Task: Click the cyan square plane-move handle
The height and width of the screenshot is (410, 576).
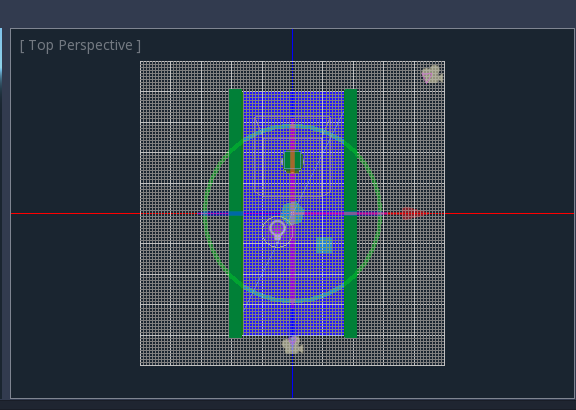Action: click(x=324, y=245)
